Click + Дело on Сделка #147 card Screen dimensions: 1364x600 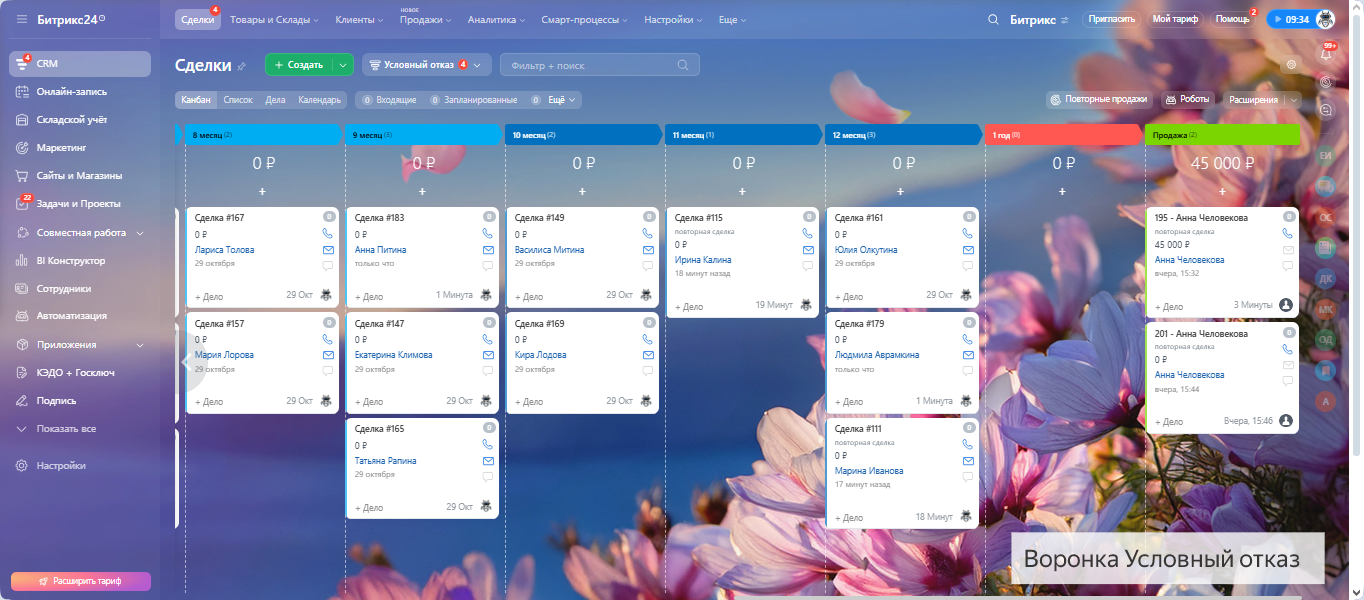(x=369, y=401)
